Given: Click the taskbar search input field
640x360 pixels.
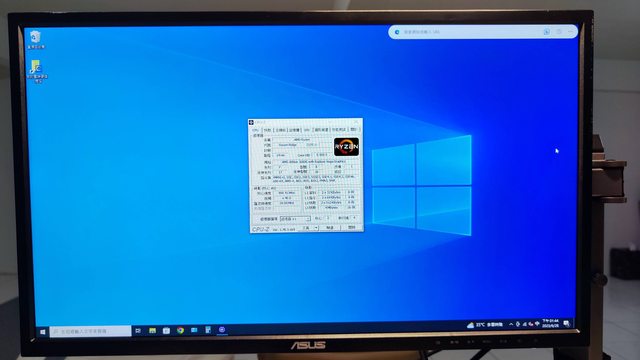Looking at the screenshot, I should pos(91,331).
